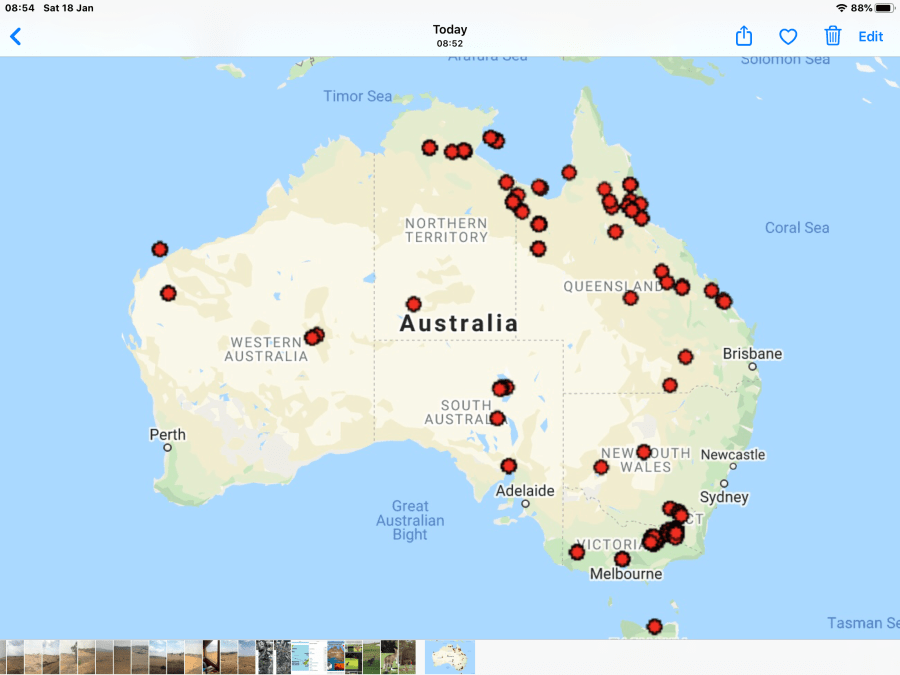Tap the Wi-Fi icon in status bar
The height and width of the screenshot is (675, 900).
coord(841,8)
